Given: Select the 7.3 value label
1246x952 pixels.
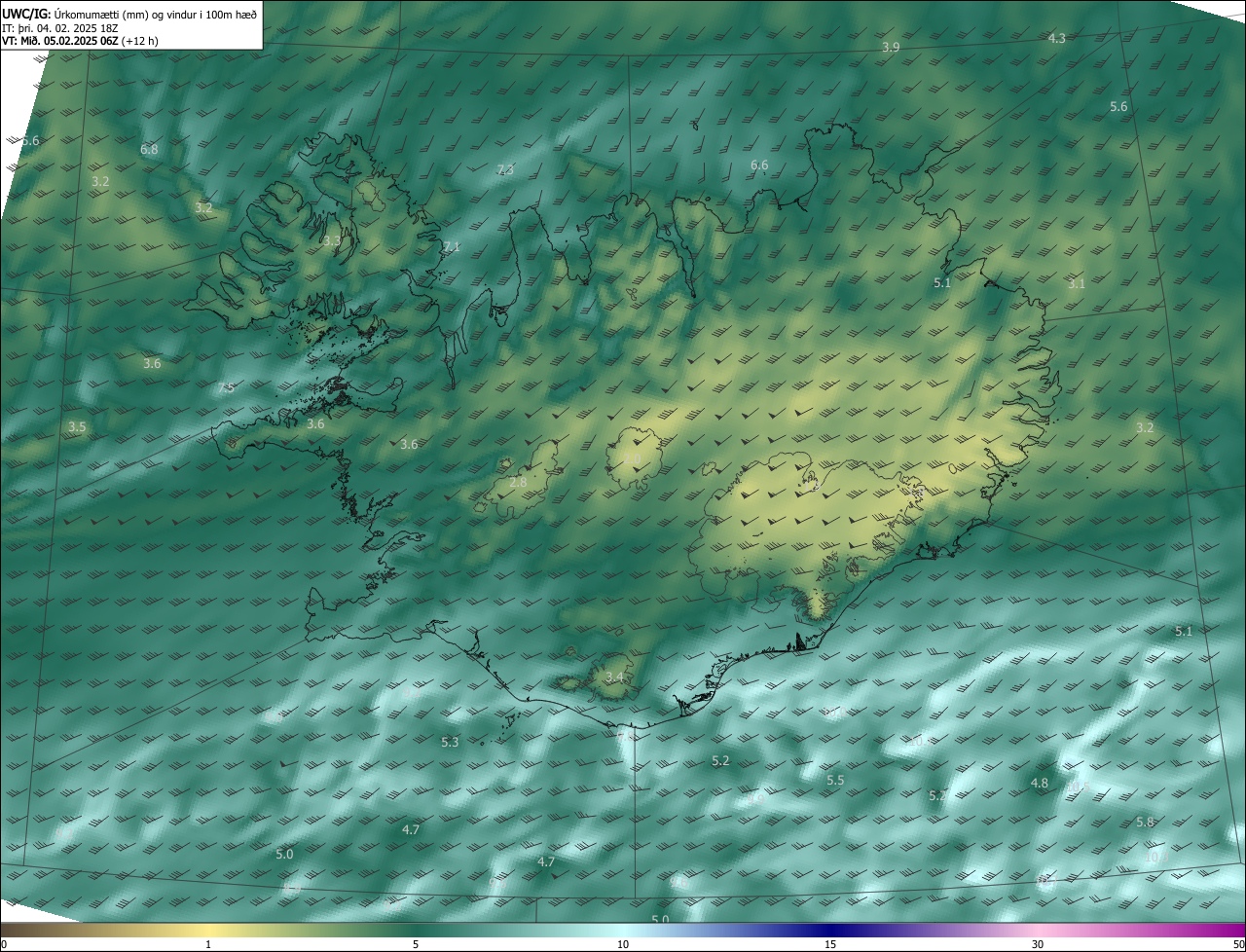Looking at the screenshot, I should point(505,169).
